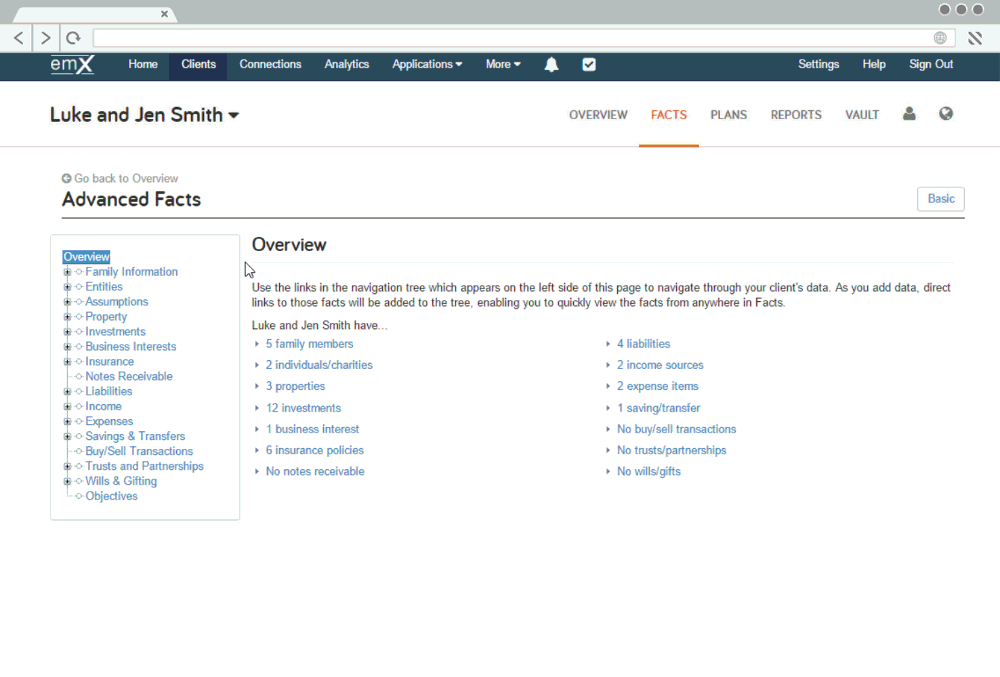Go to the Home menu
This screenshot has width=1000, height=677.
click(143, 64)
